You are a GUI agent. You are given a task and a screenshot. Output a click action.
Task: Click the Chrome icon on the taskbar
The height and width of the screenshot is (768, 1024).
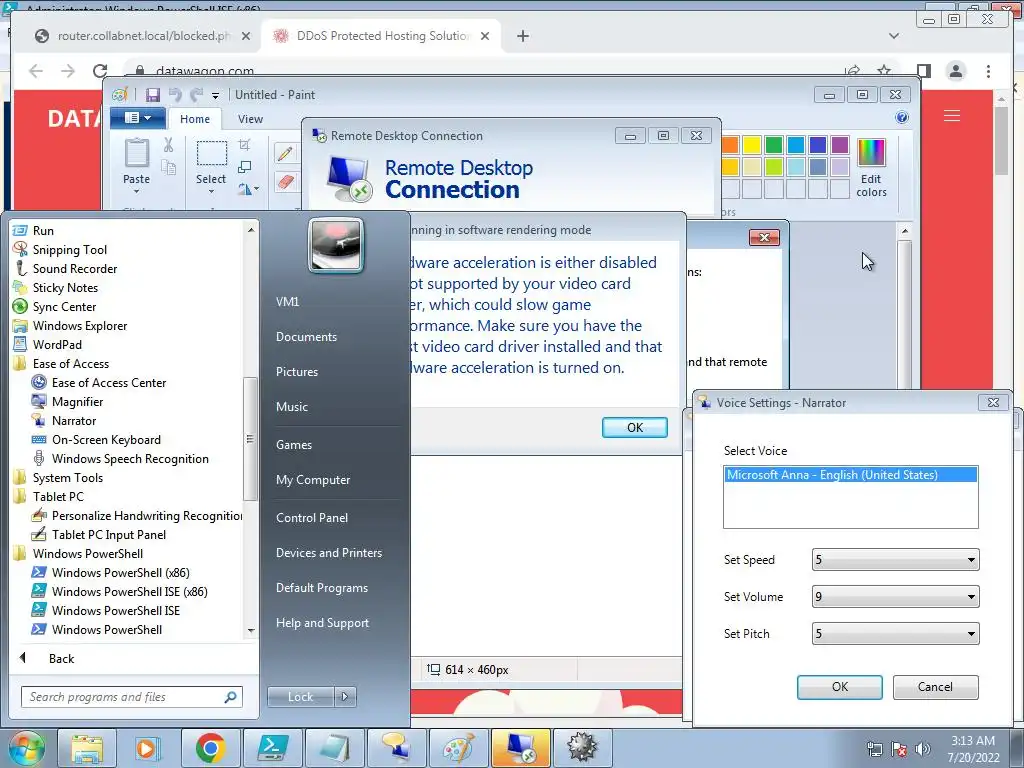tap(210, 748)
